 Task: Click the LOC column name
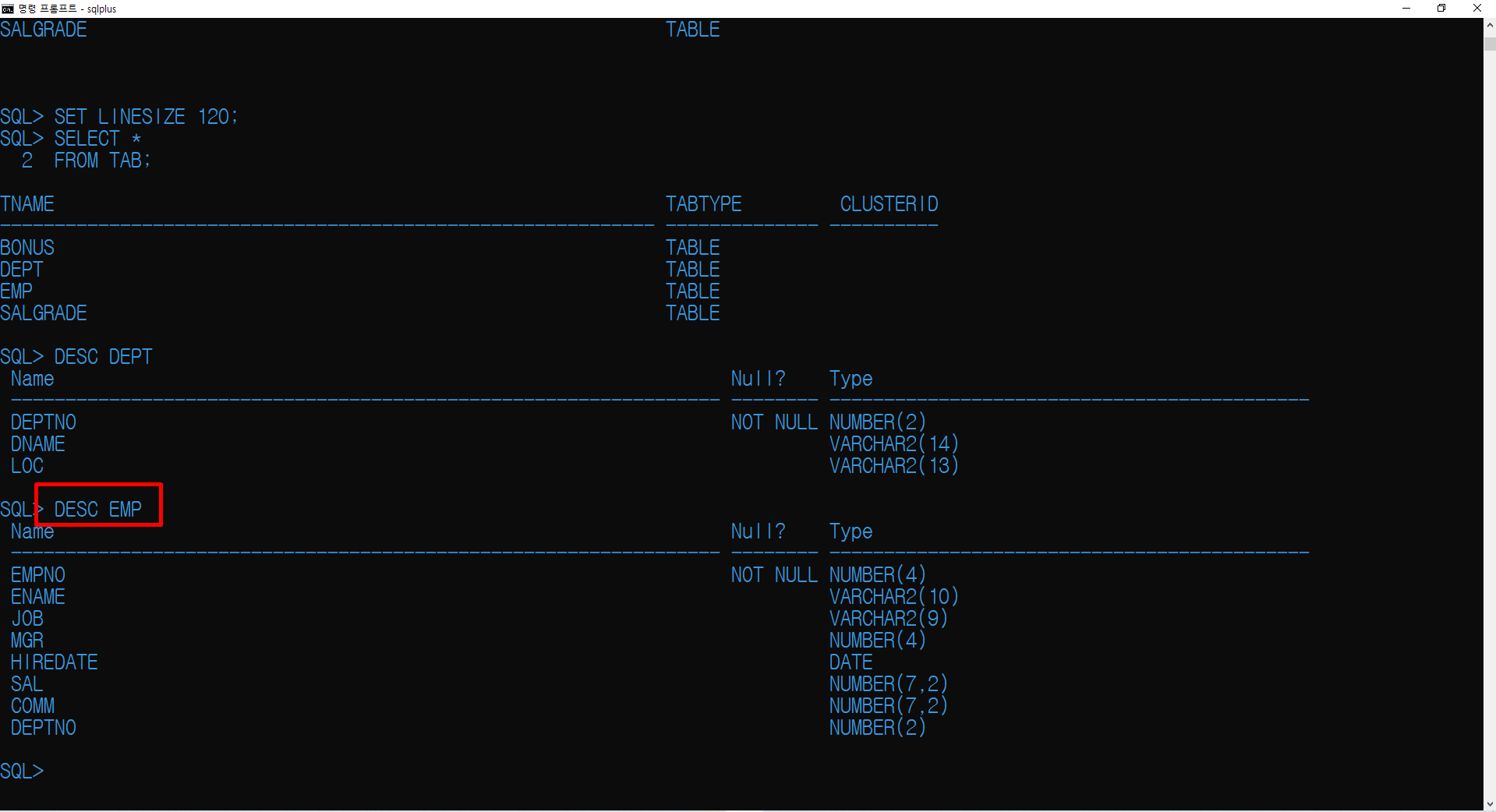point(27,466)
